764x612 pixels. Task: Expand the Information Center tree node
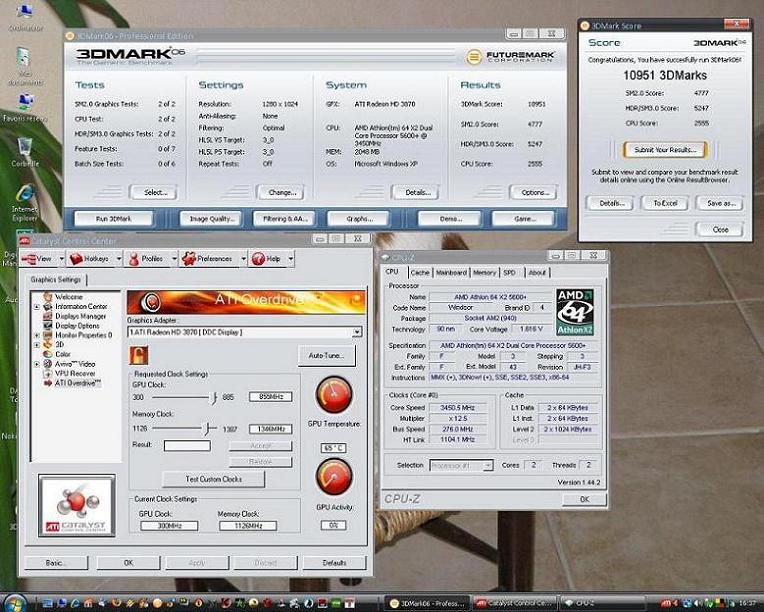point(37,306)
